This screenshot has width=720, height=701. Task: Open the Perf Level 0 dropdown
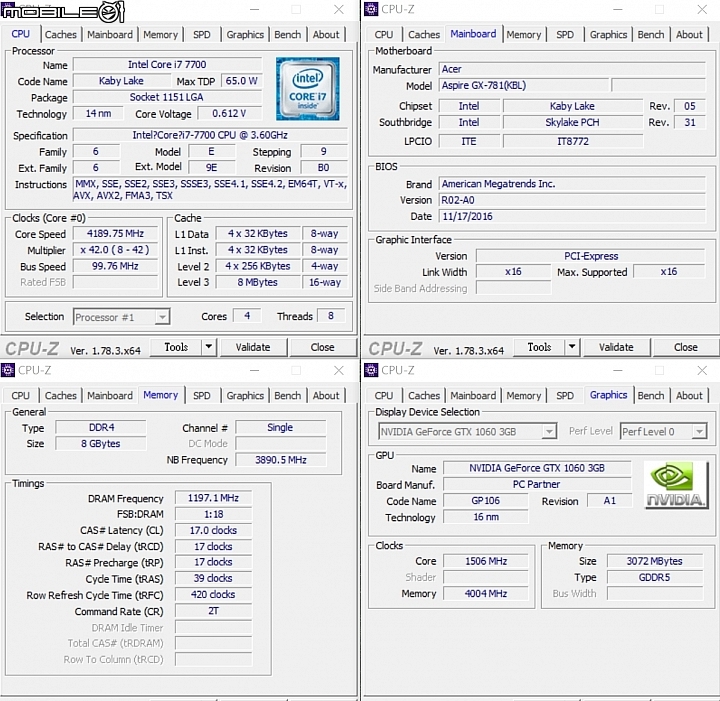pyautogui.click(x=699, y=432)
